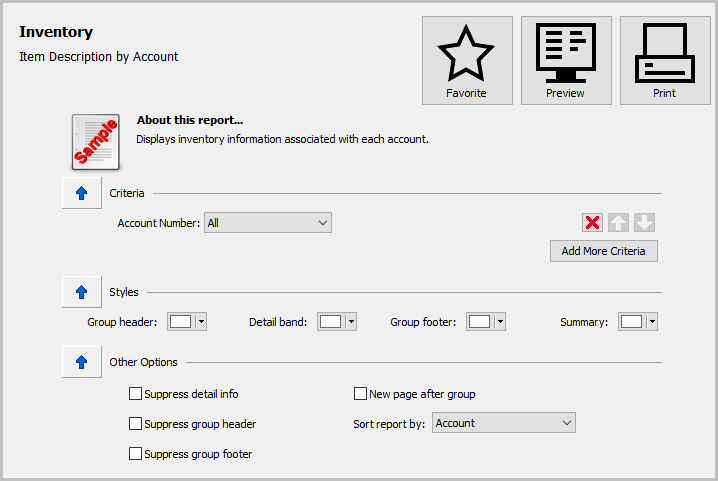Open the report Preview
This screenshot has width=718, height=481.
pos(566,60)
